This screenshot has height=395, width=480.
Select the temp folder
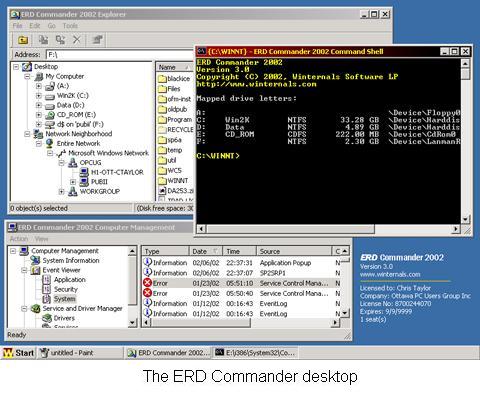170,150
